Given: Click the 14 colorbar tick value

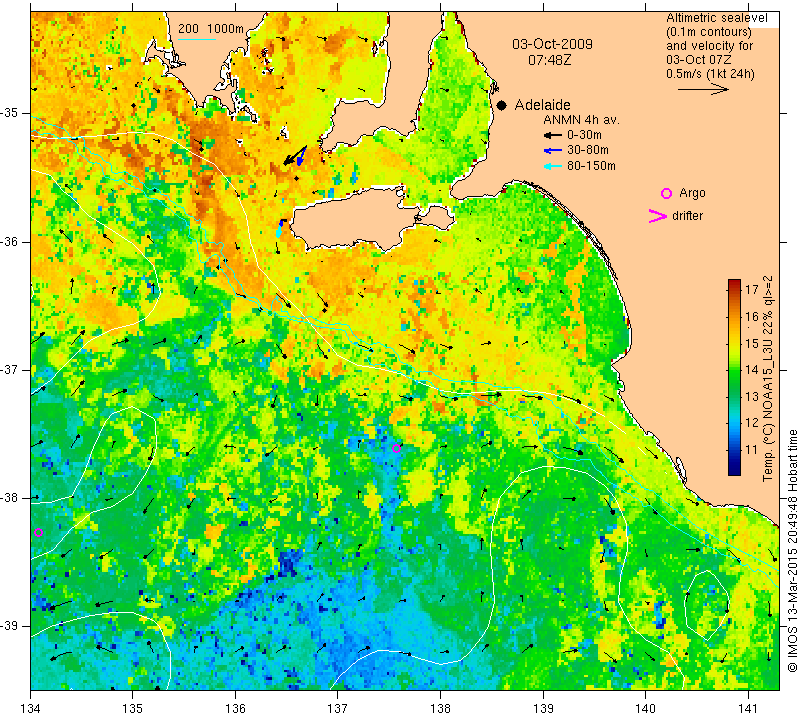Looking at the screenshot, I should [752, 369].
